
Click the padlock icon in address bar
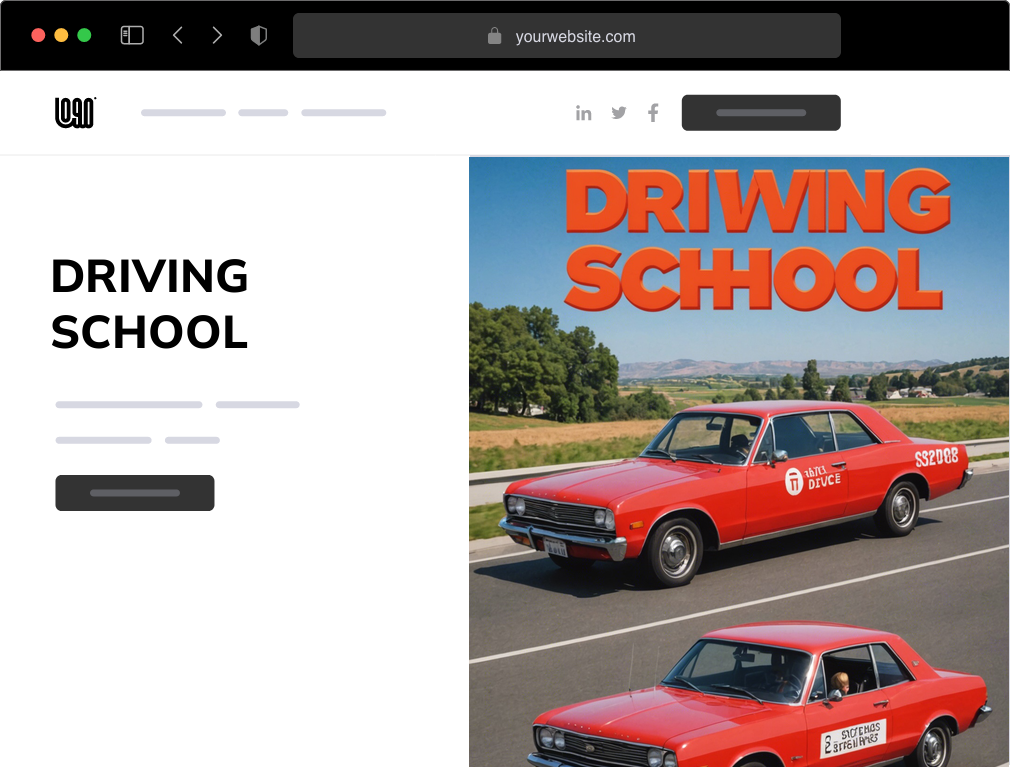(494, 36)
